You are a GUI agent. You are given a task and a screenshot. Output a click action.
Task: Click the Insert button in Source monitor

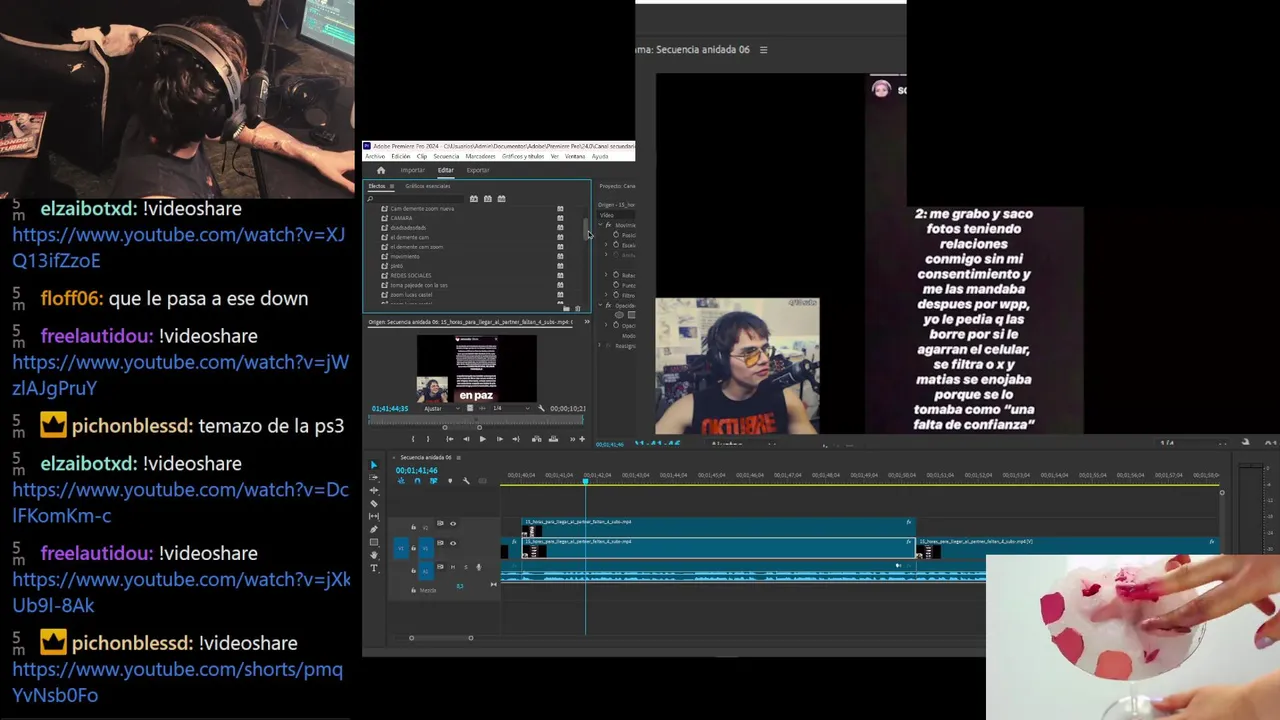coord(537,439)
